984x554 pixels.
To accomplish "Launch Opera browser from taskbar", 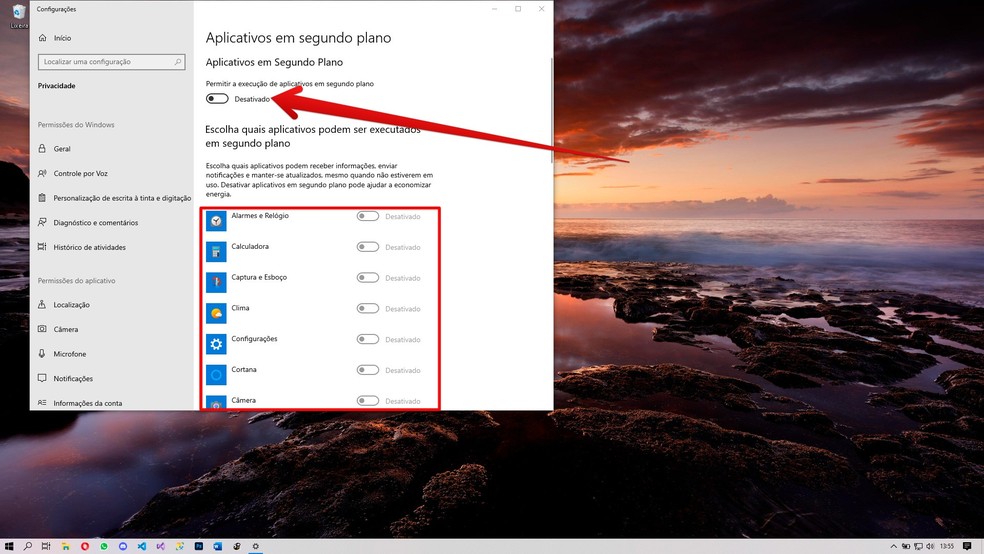I will (x=85, y=546).
